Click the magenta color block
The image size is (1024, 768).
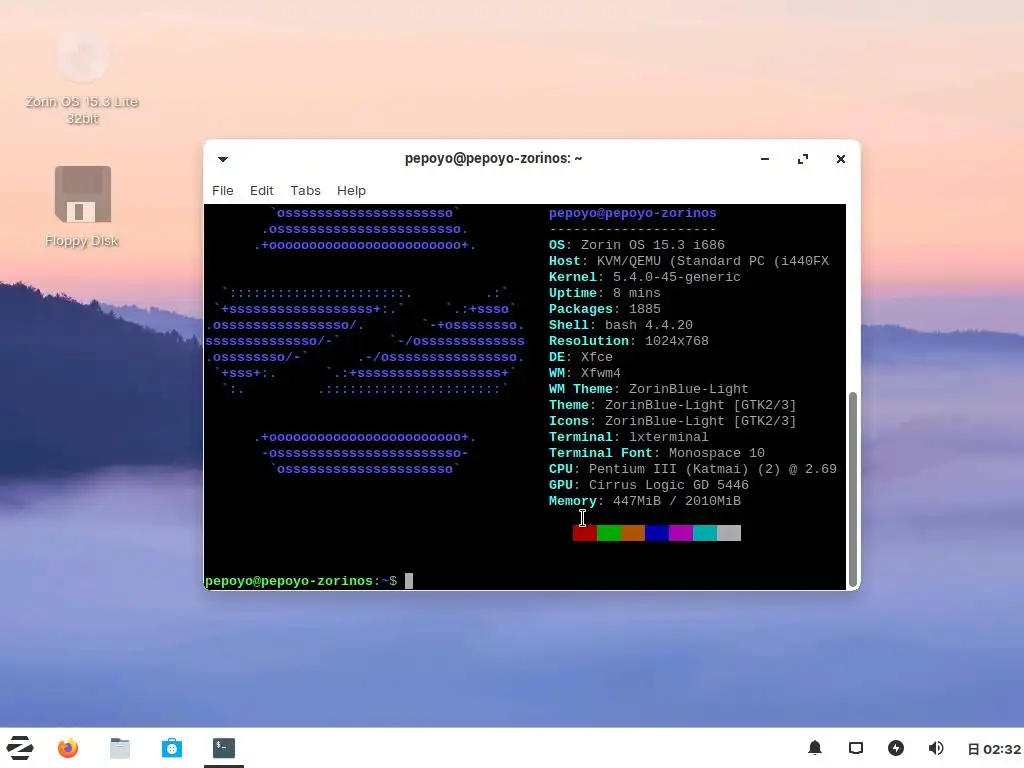click(x=680, y=533)
